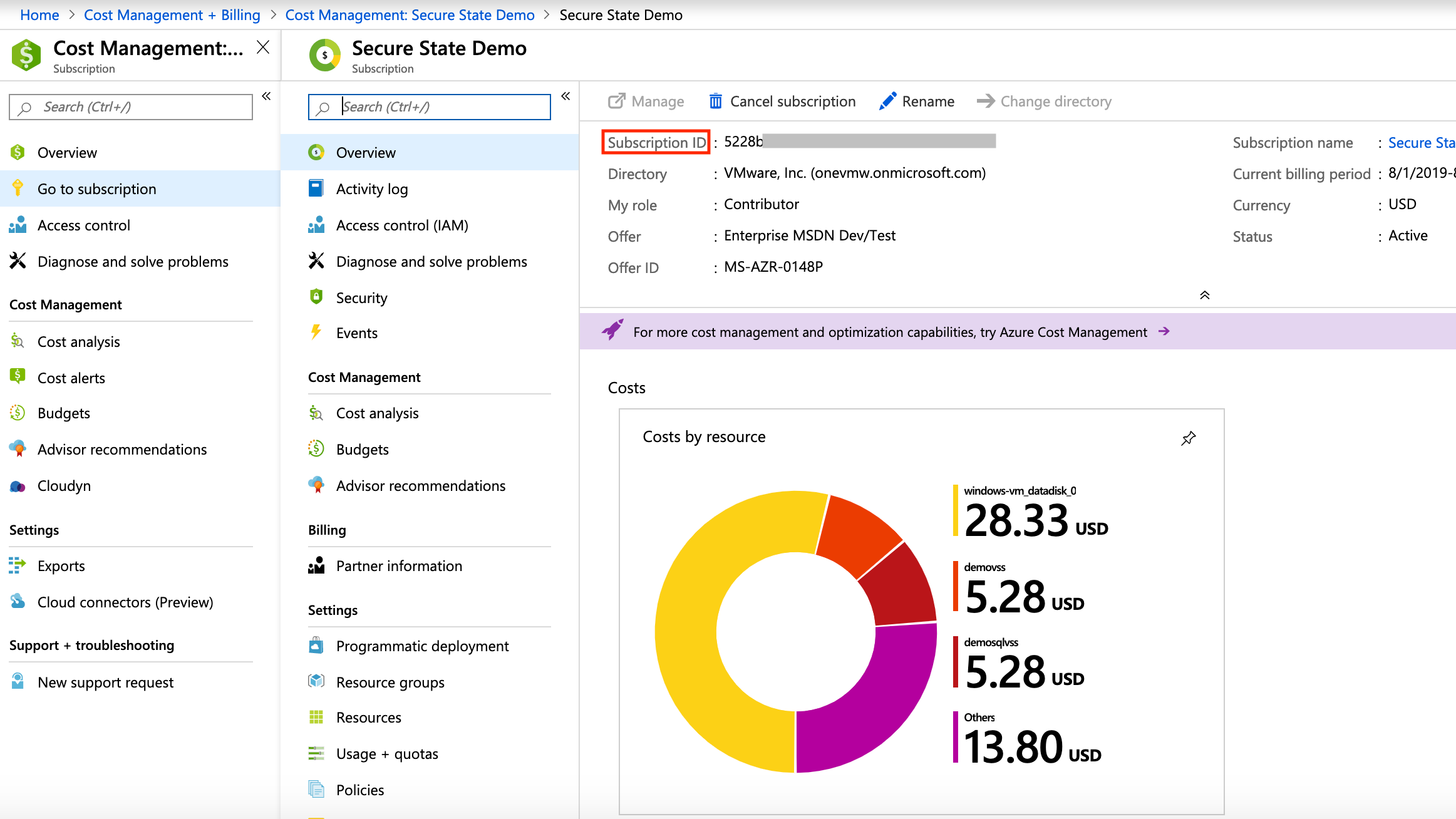This screenshot has height=819, width=1456.
Task: Collapse the Secure State Demo menu
Action: [565, 96]
